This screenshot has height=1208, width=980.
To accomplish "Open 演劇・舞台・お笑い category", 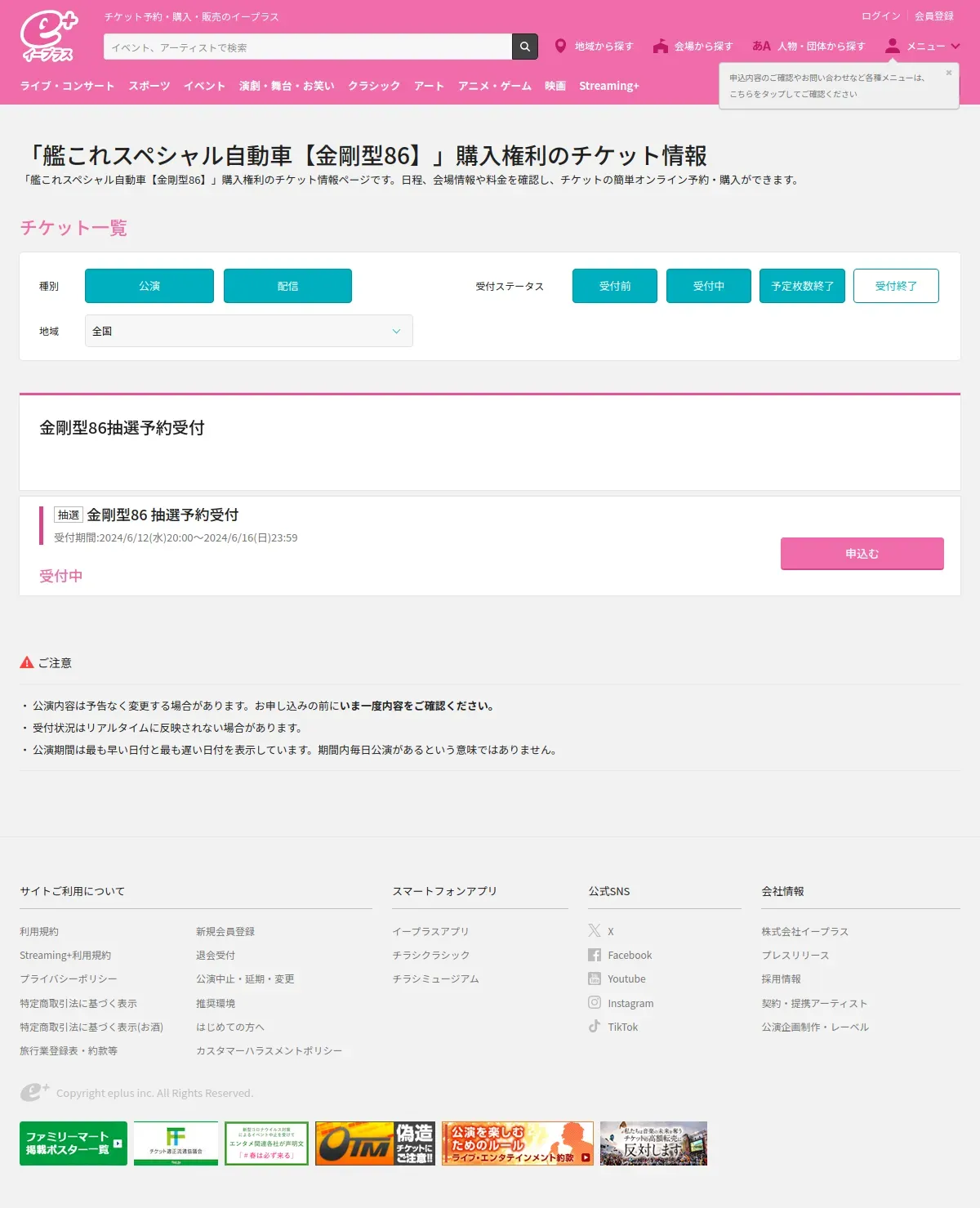I will [x=287, y=86].
